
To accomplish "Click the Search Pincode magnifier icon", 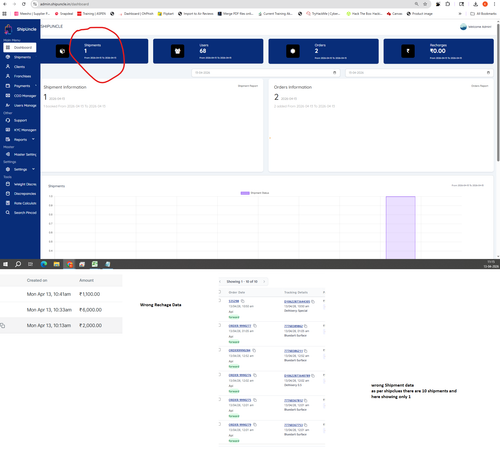I will 8,213.
